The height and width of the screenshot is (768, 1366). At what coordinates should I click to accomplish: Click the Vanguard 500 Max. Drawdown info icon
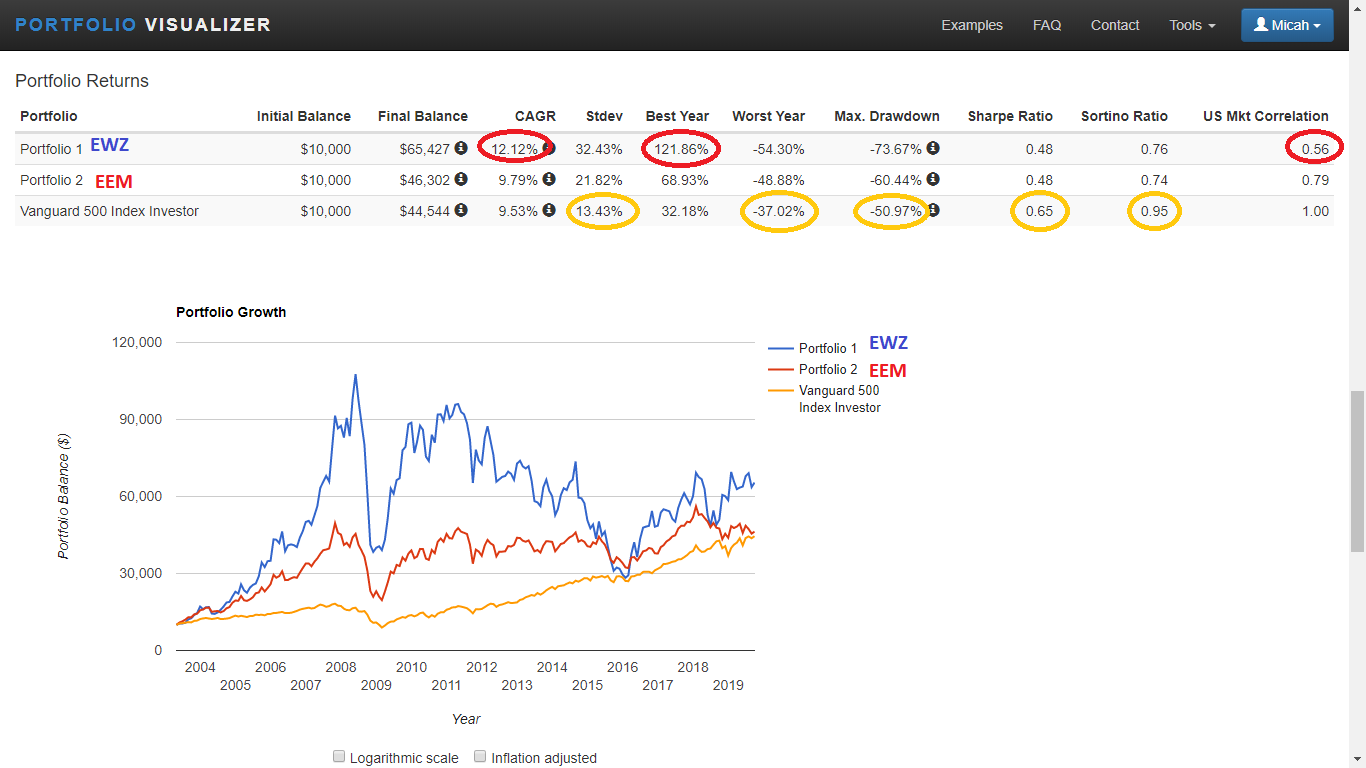coord(933,210)
